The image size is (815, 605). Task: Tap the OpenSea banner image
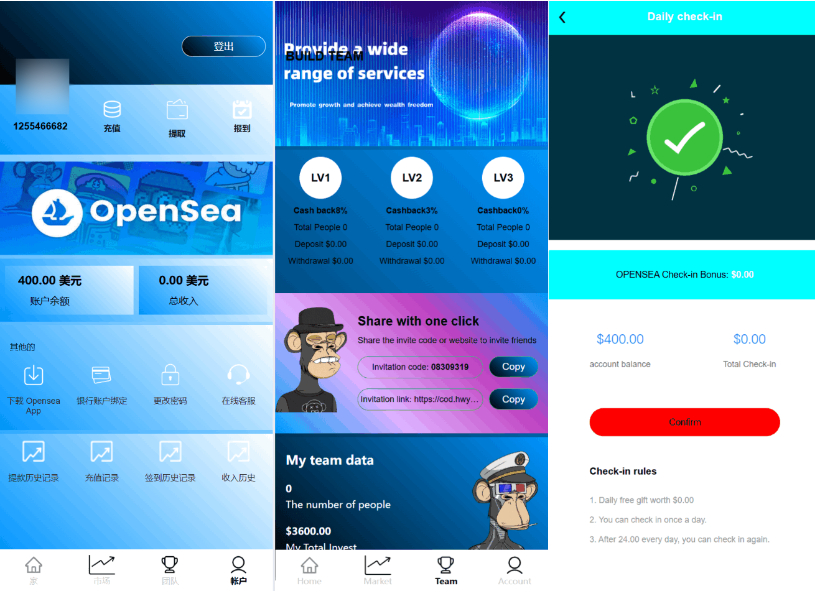coord(136,208)
